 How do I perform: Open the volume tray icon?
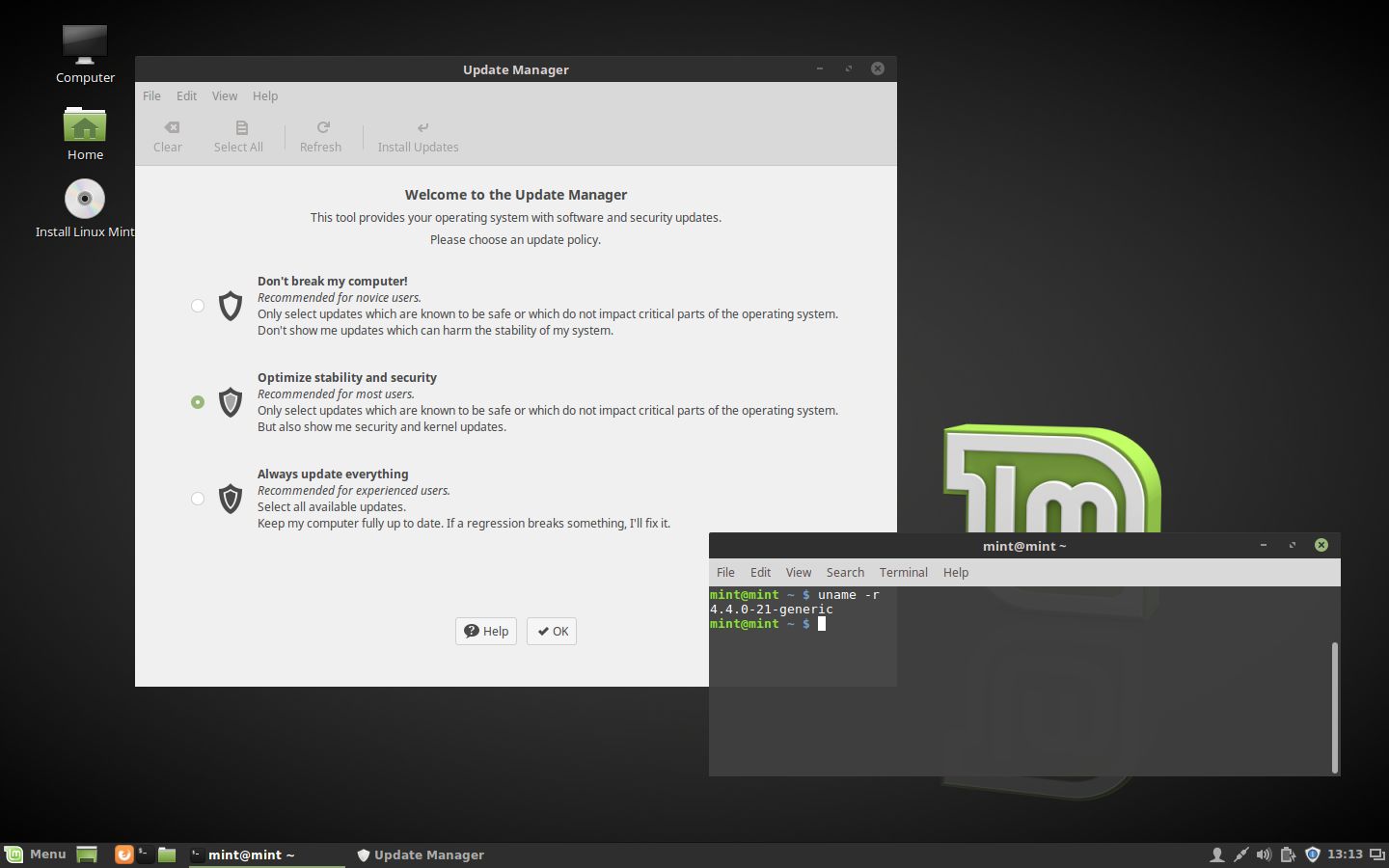[x=1264, y=854]
